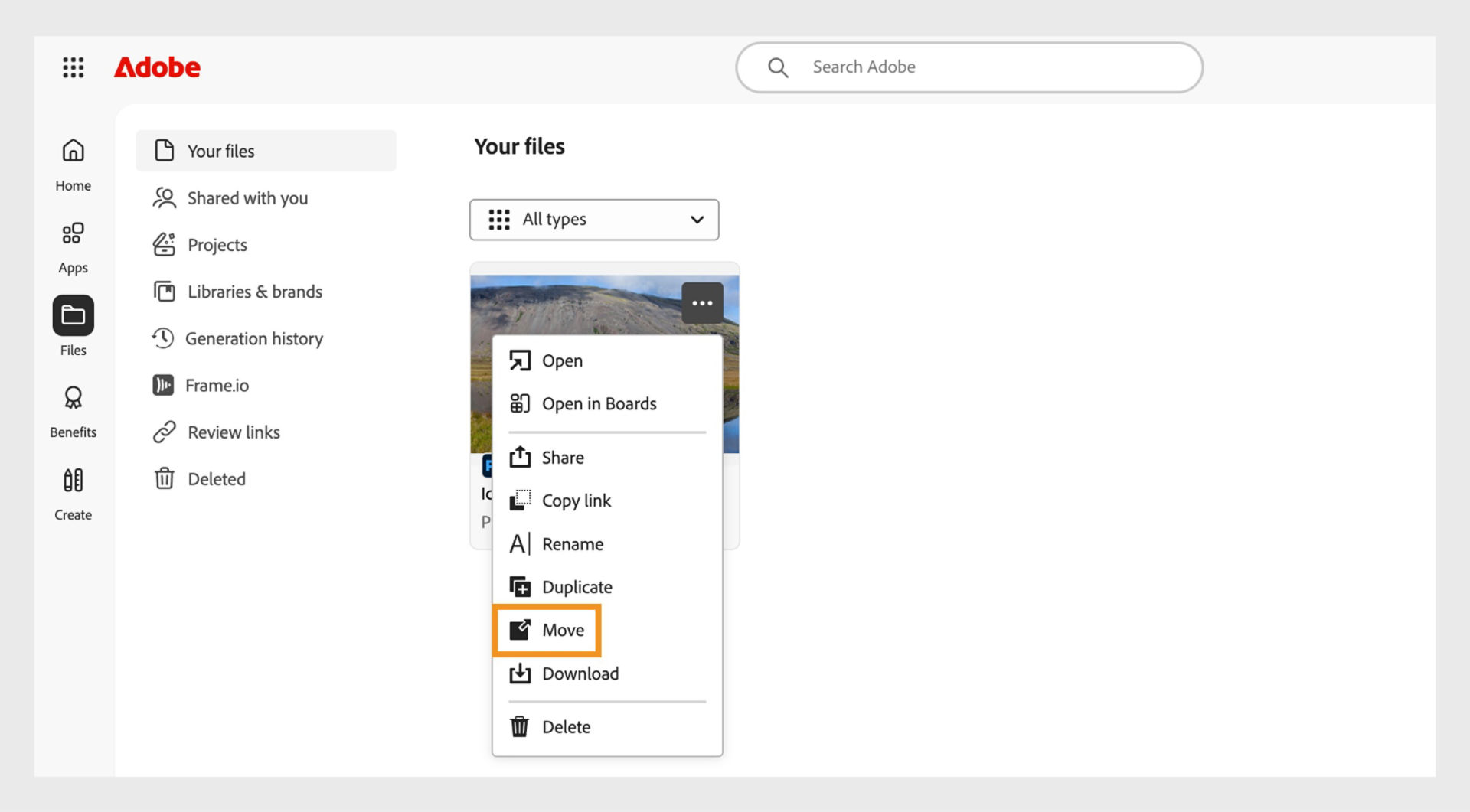This screenshot has width=1470, height=812.
Task: Focus the Search Adobe field
Action: click(x=969, y=67)
